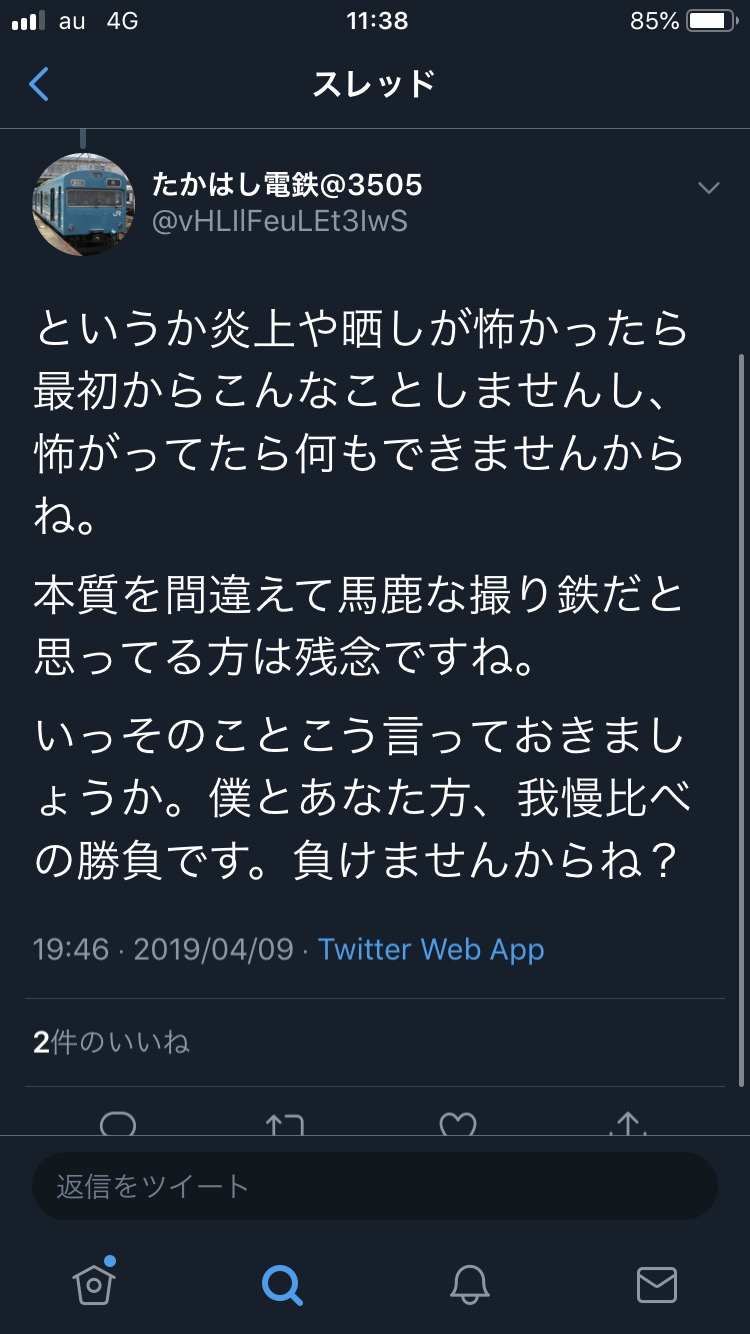Like the tweet with the heart icon
750x1334 pixels.
tap(458, 1124)
